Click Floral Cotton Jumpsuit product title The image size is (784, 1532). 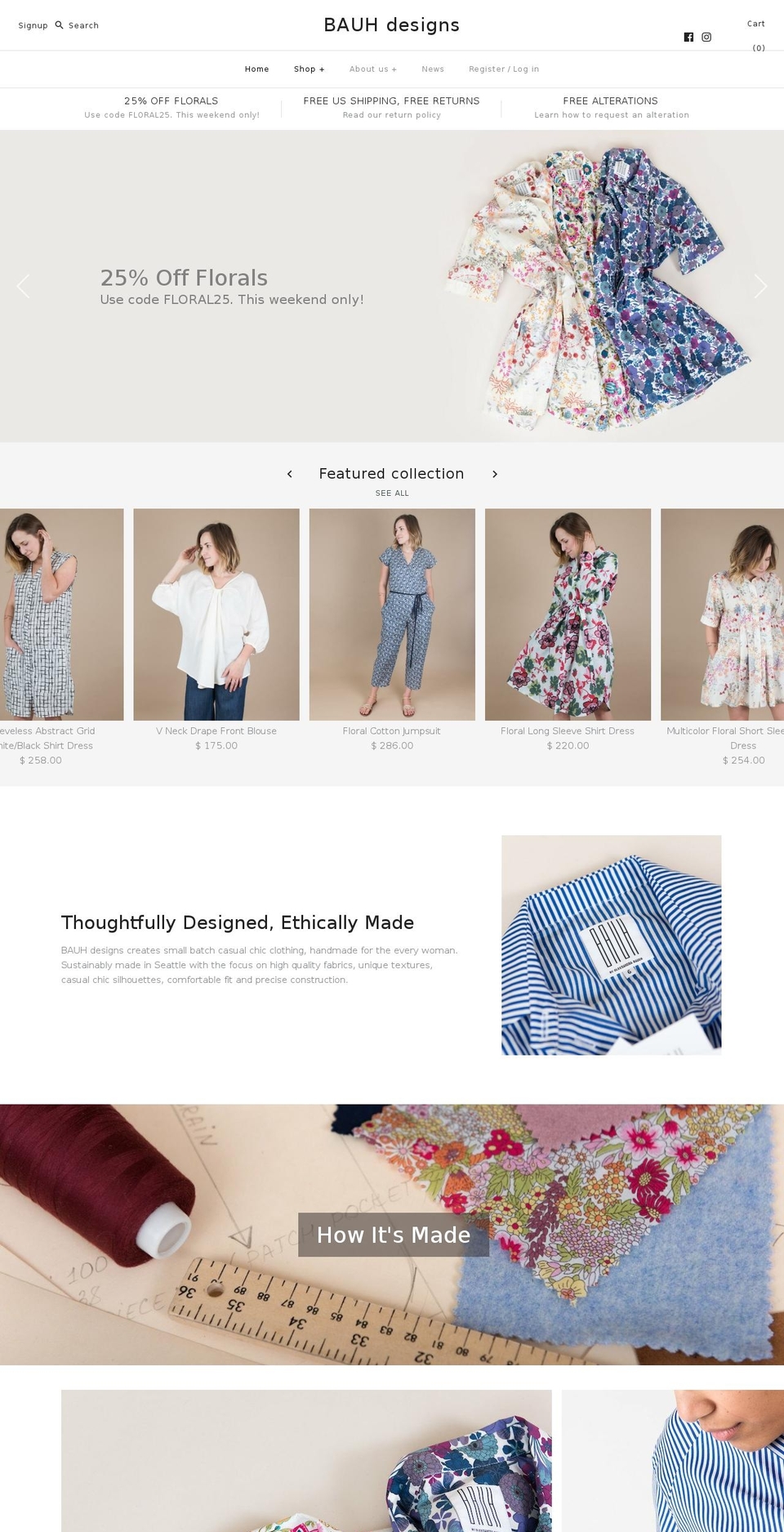tap(392, 731)
